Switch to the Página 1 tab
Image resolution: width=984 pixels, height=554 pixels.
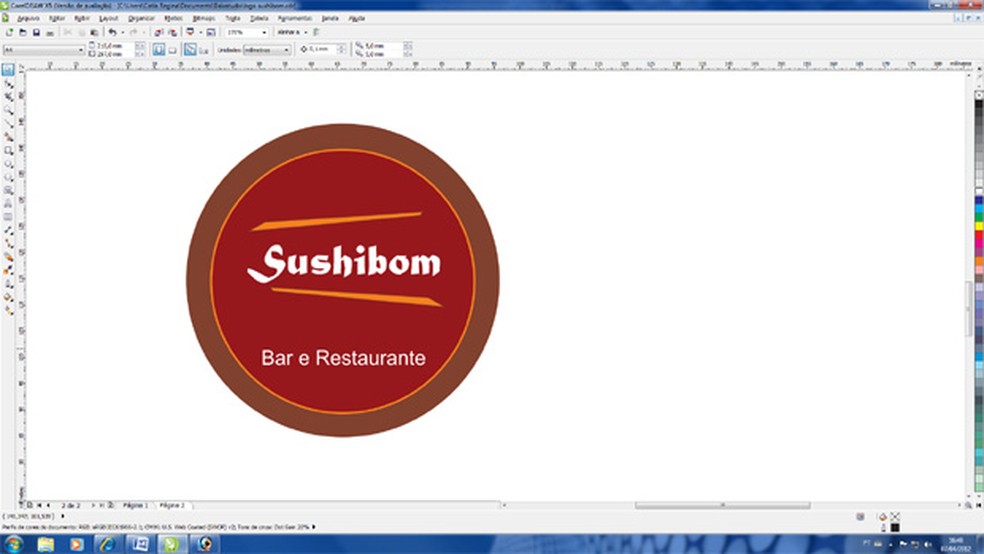tap(134, 505)
